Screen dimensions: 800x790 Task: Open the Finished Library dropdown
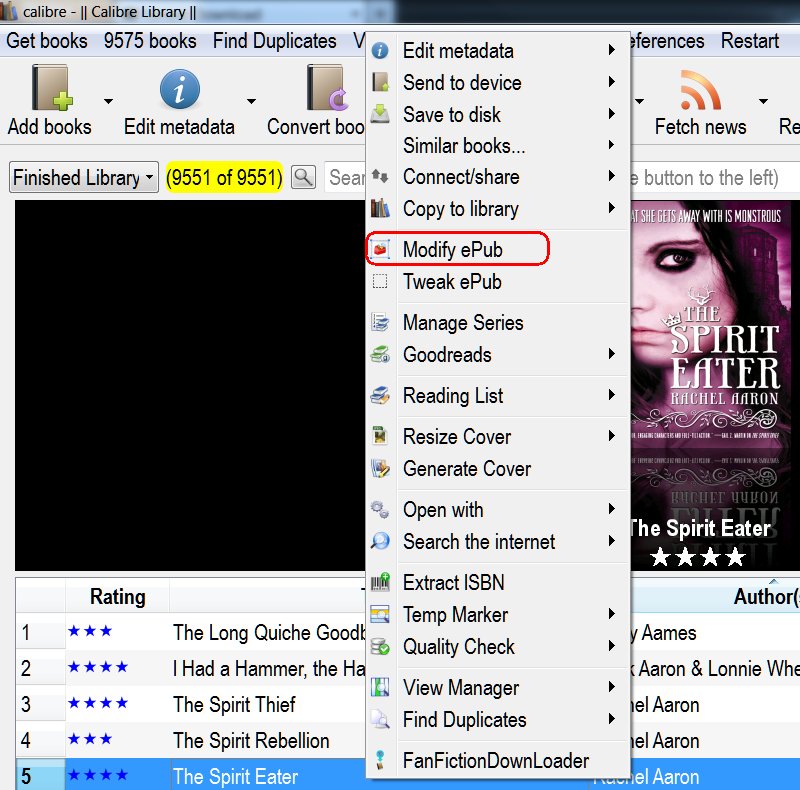84,178
